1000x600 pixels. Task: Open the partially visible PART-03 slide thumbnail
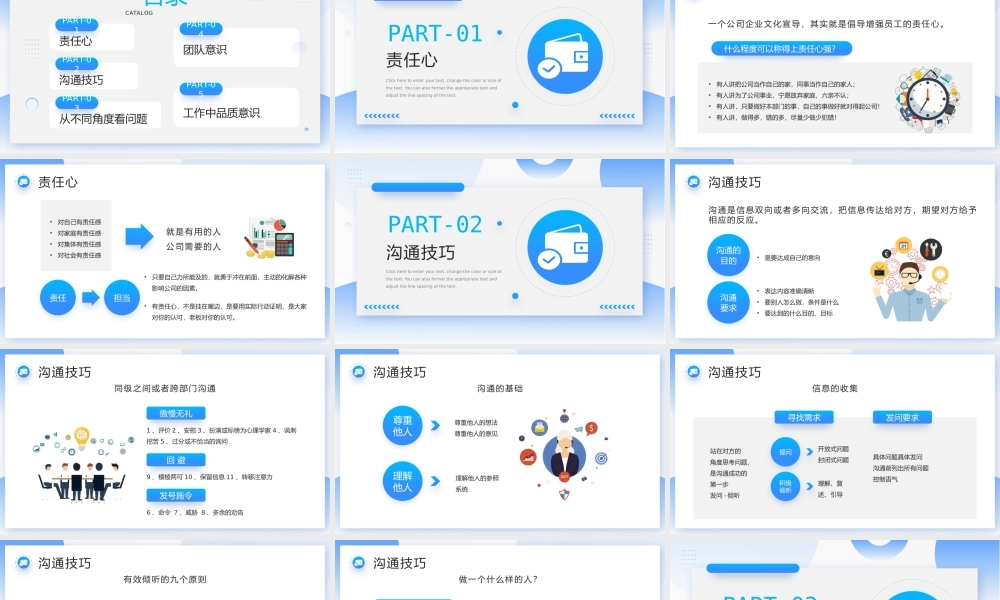[835, 570]
